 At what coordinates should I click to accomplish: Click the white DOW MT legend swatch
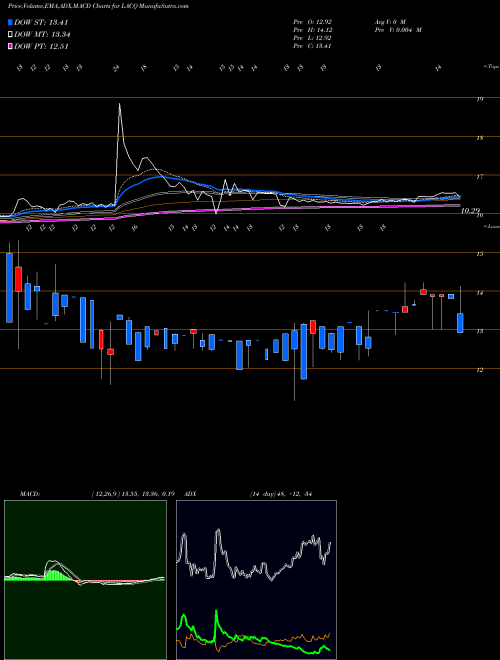(x=11, y=35)
